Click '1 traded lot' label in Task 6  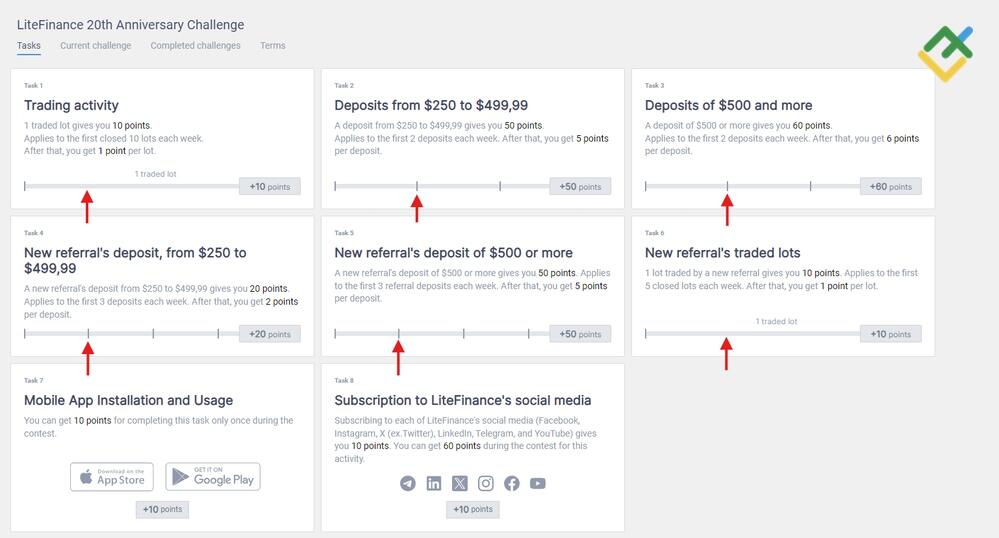pyautogui.click(x=776, y=321)
